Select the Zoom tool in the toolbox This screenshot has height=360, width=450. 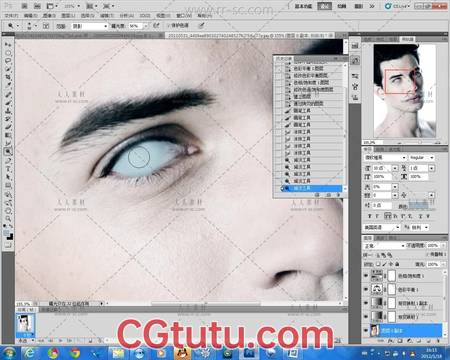(x=8, y=218)
